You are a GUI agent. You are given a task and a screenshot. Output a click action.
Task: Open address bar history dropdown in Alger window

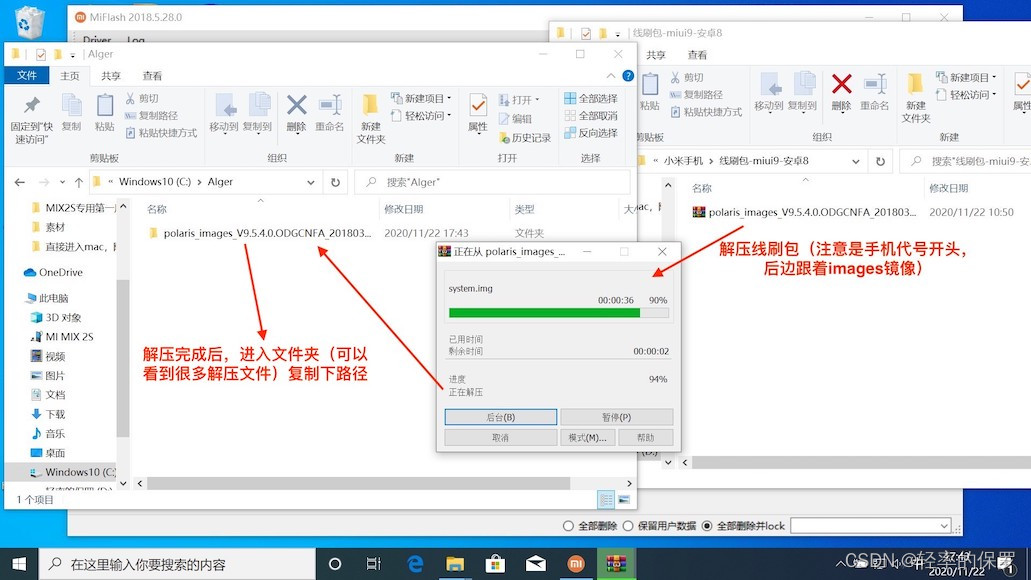point(310,182)
